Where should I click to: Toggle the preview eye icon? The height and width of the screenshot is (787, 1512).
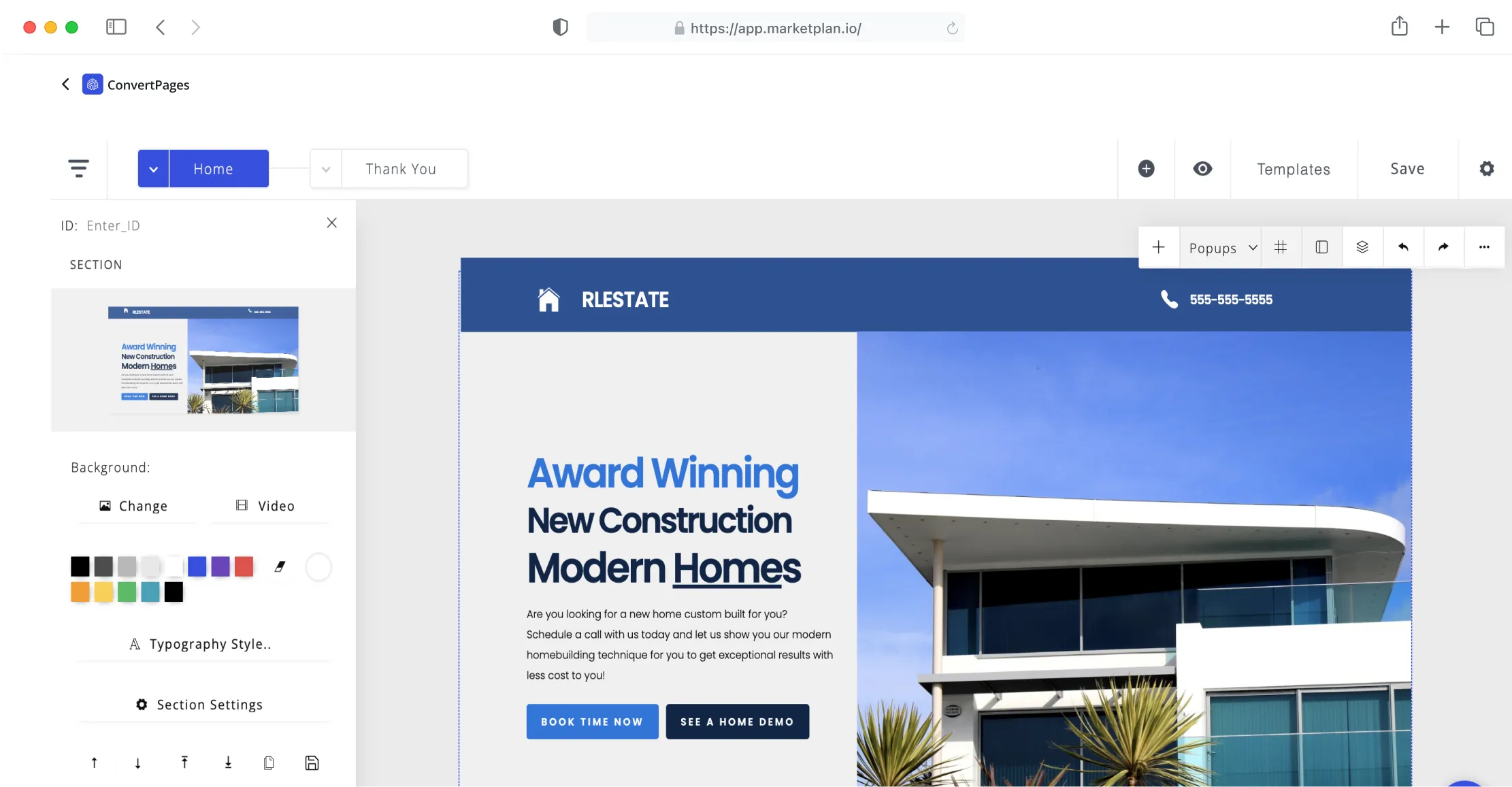[1202, 169]
